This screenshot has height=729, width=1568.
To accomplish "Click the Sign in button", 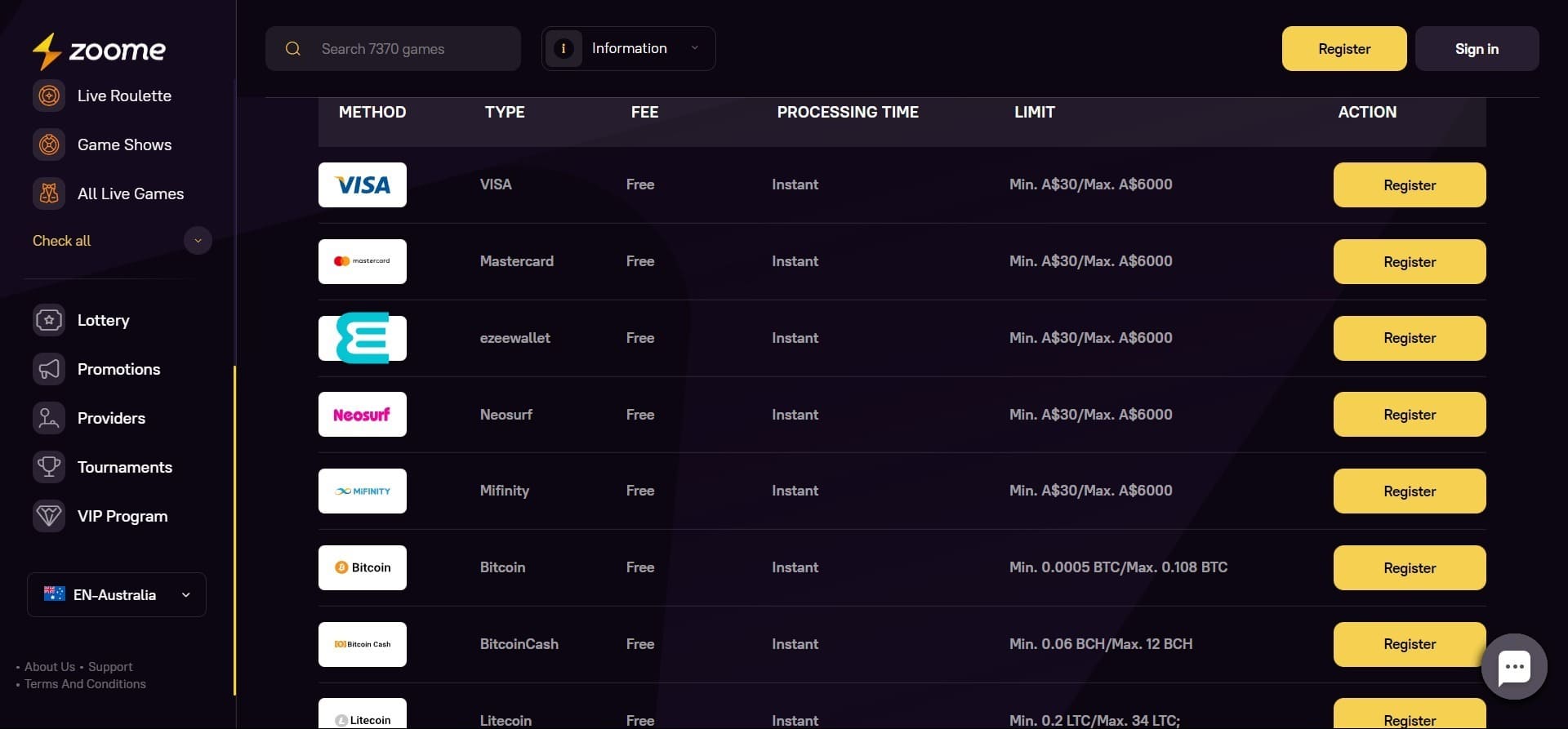I will click(x=1477, y=49).
